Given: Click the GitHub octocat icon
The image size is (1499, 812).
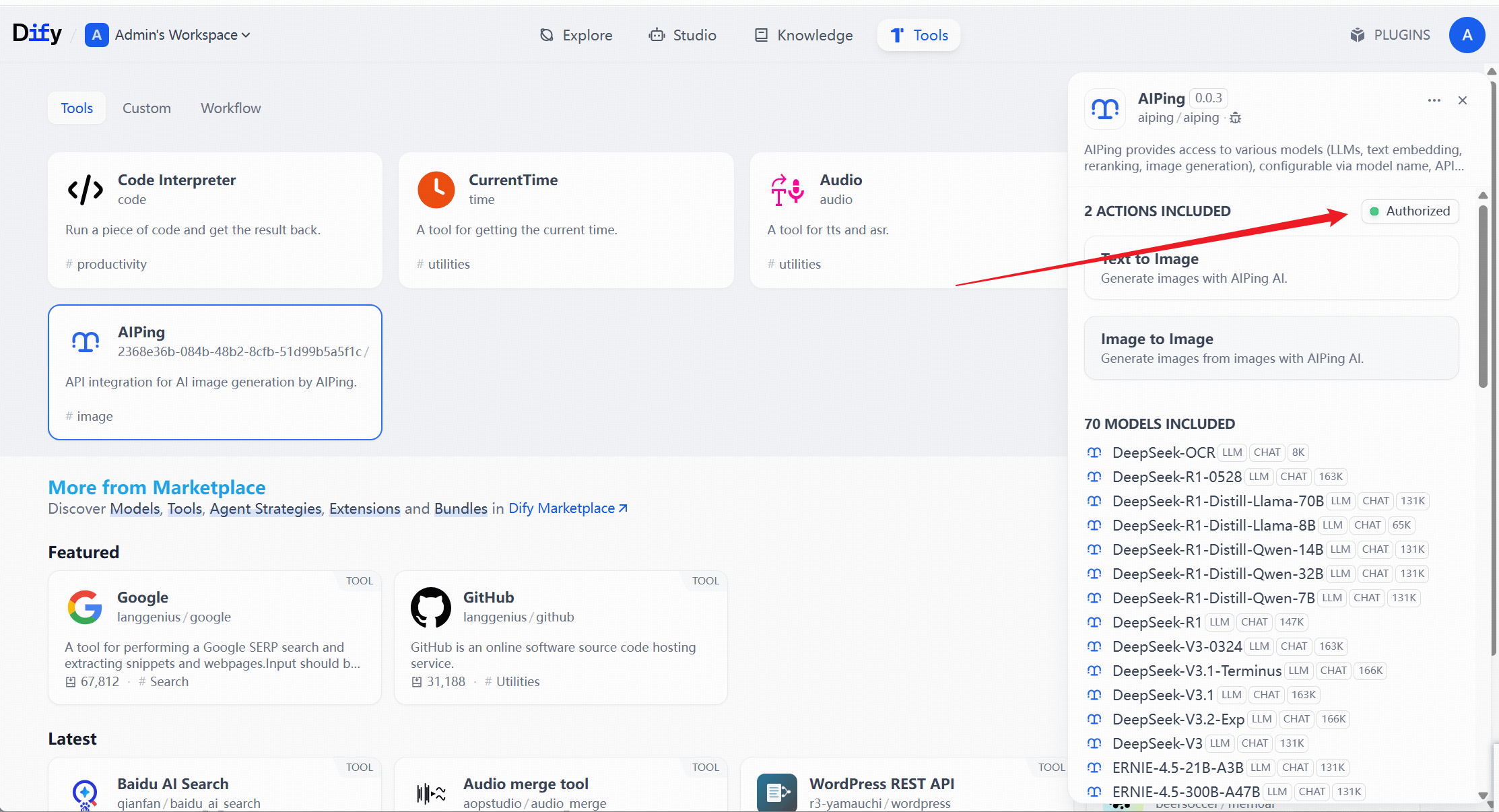Looking at the screenshot, I should click(431, 607).
